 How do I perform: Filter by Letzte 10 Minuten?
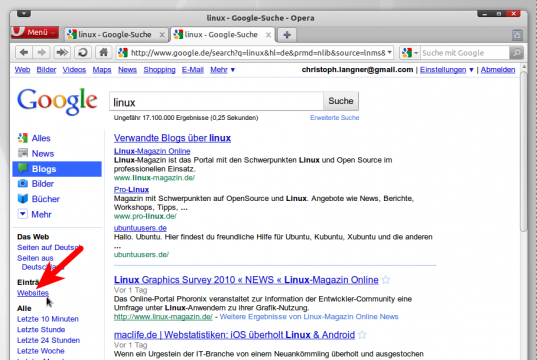point(48,319)
